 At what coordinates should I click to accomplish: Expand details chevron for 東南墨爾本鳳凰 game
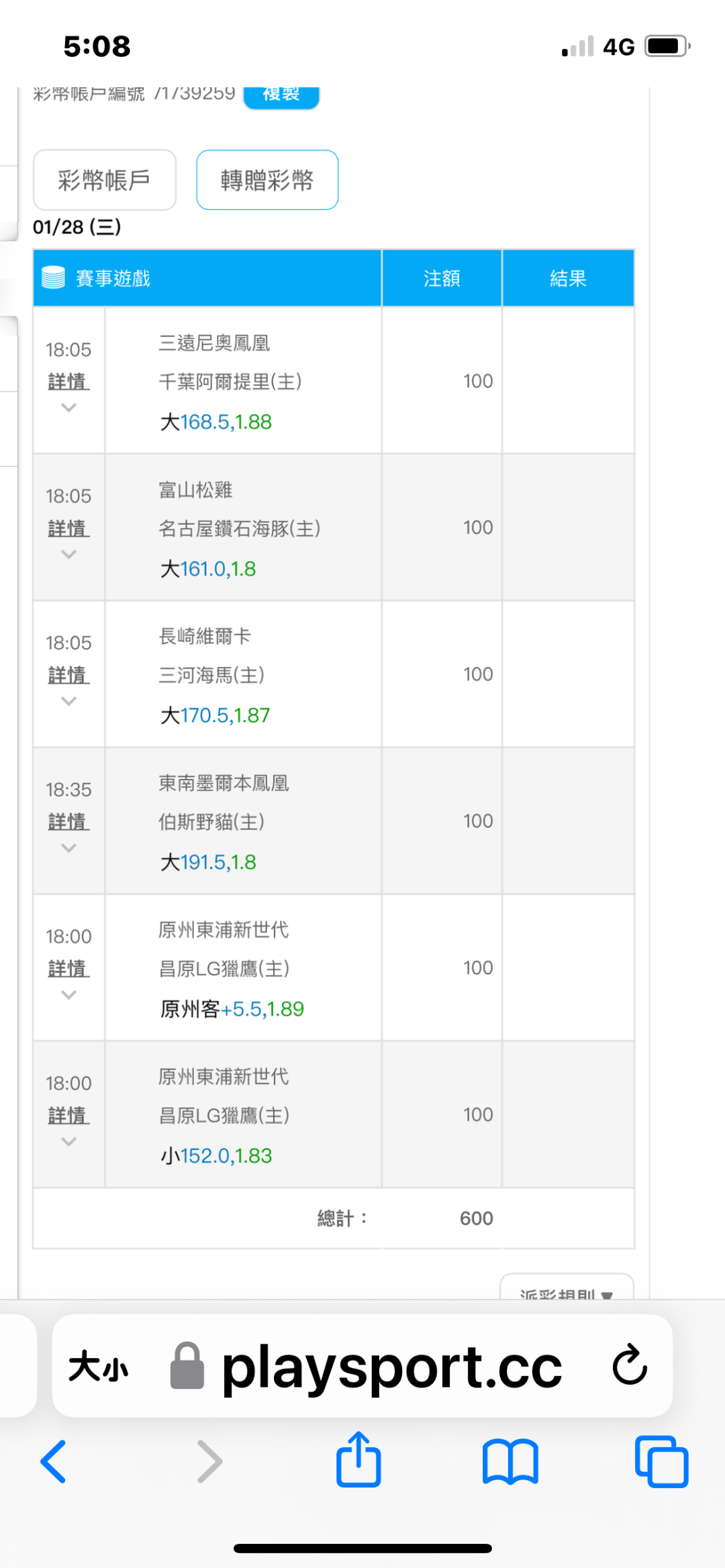tap(68, 848)
